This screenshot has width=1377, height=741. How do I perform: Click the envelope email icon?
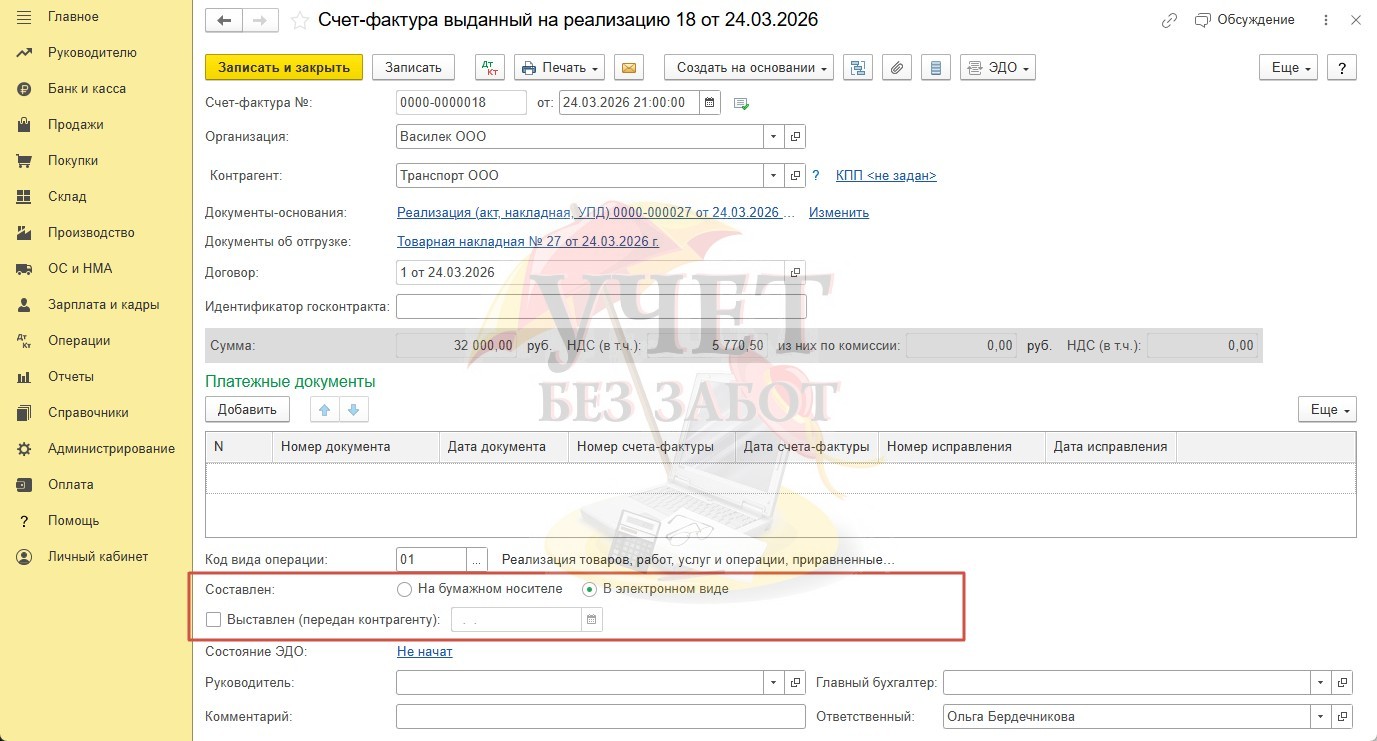click(628, 67)
